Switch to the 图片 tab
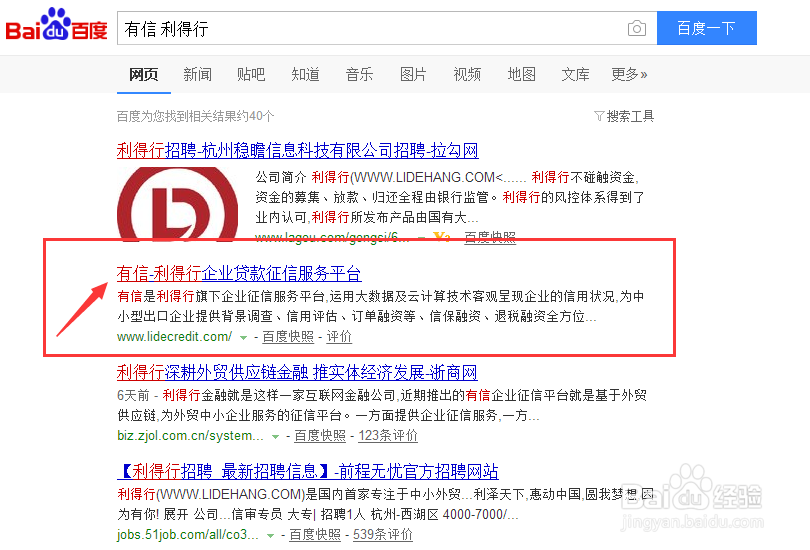The image size is (810, 550). (x=413, y=74)
